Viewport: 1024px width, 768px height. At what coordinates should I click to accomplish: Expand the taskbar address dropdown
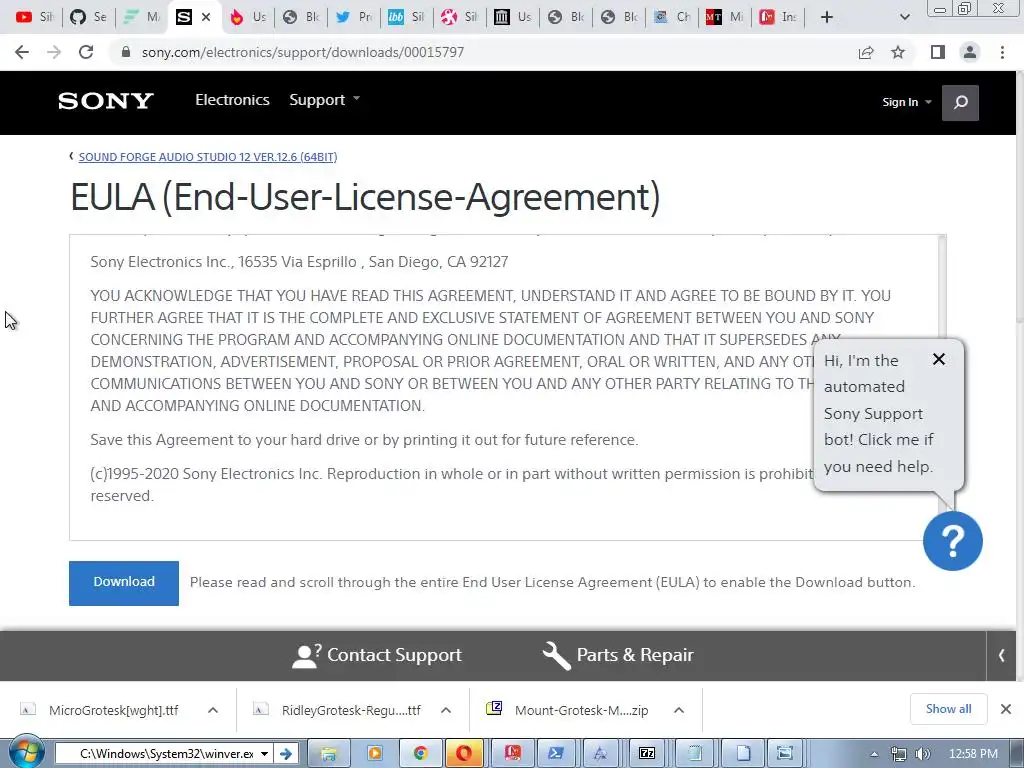point(264,754)
